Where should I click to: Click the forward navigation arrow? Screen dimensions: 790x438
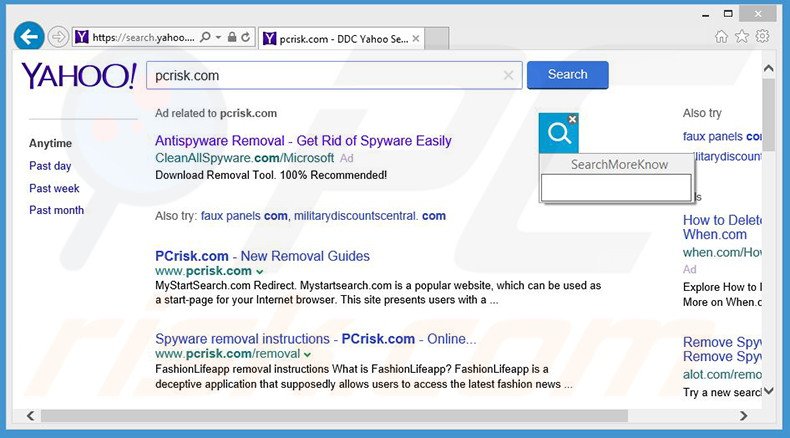click(58, 37)
